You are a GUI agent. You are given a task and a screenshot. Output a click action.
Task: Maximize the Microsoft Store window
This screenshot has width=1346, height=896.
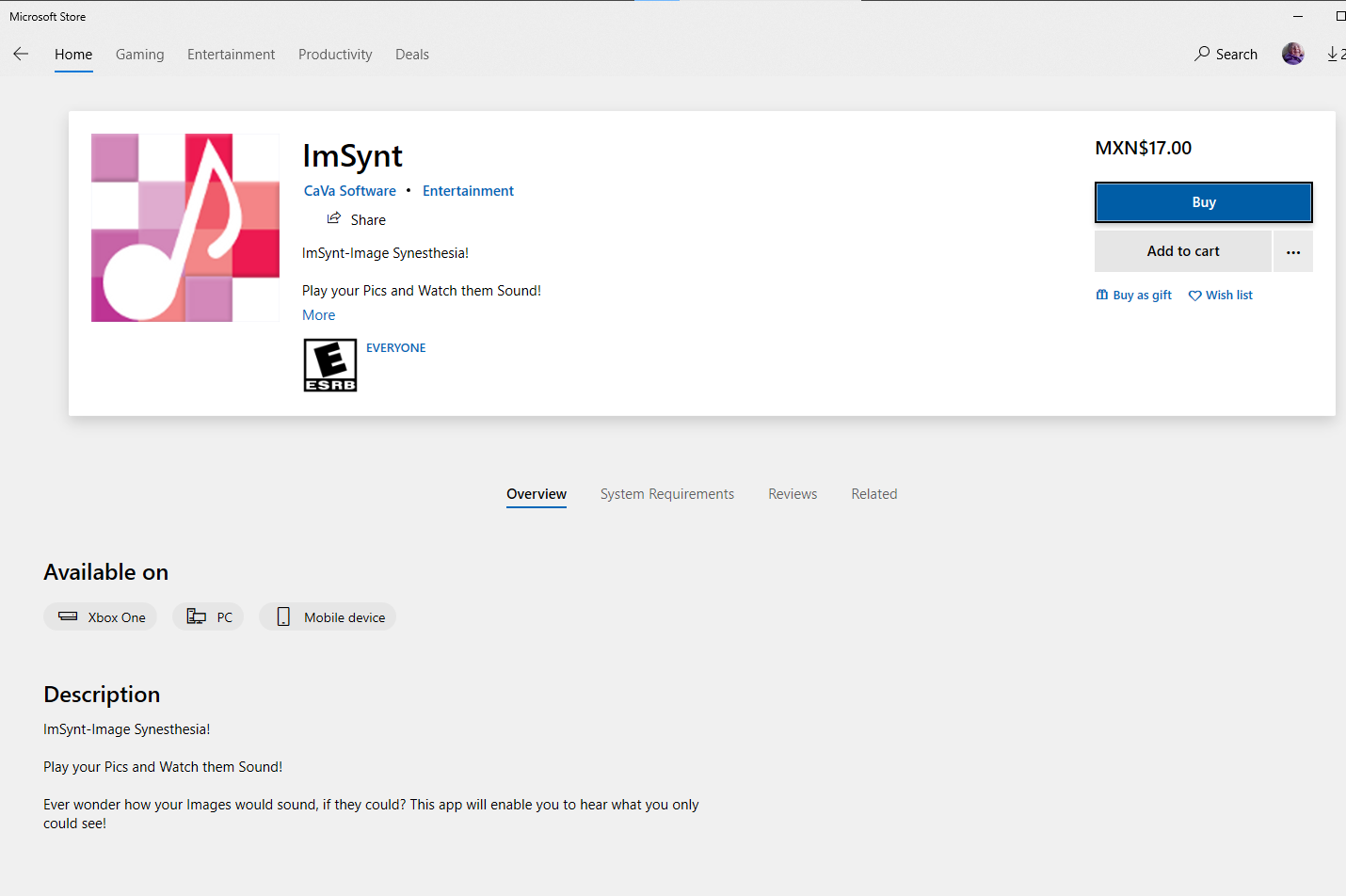click(1340, 16)
